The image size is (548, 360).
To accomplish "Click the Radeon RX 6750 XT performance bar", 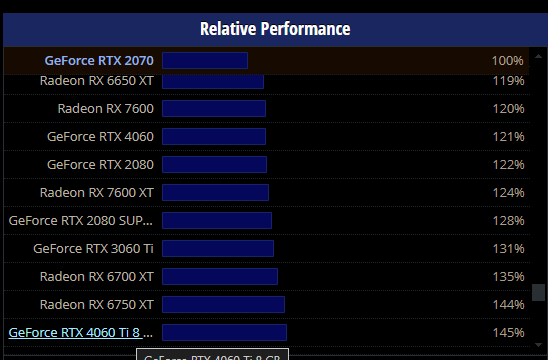I will [x=223, y=304].
